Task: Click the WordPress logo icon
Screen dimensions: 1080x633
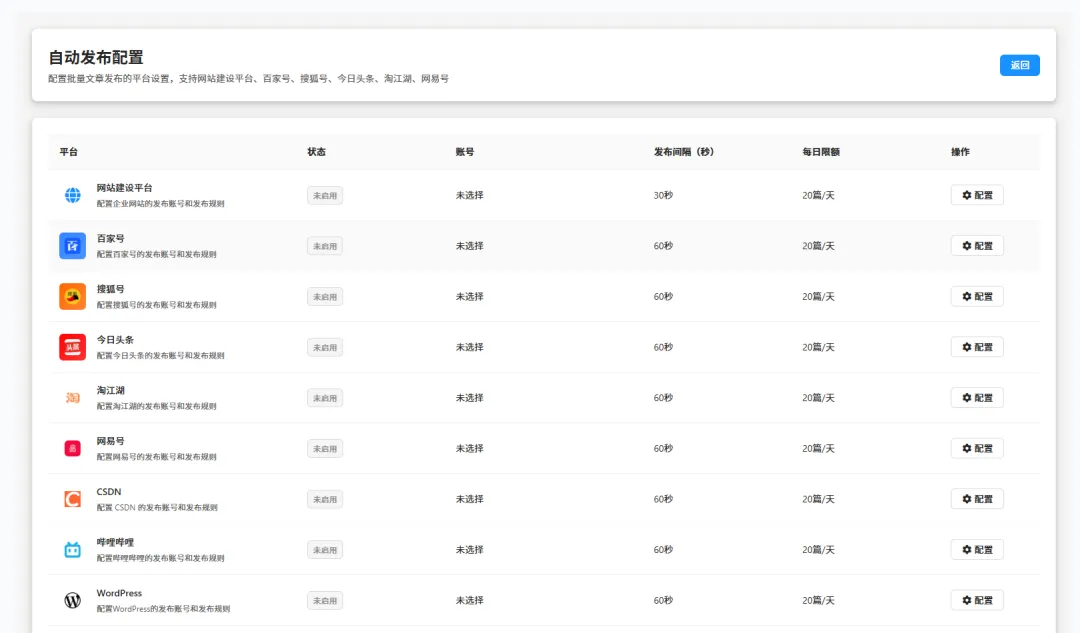Action: (72, 601)
